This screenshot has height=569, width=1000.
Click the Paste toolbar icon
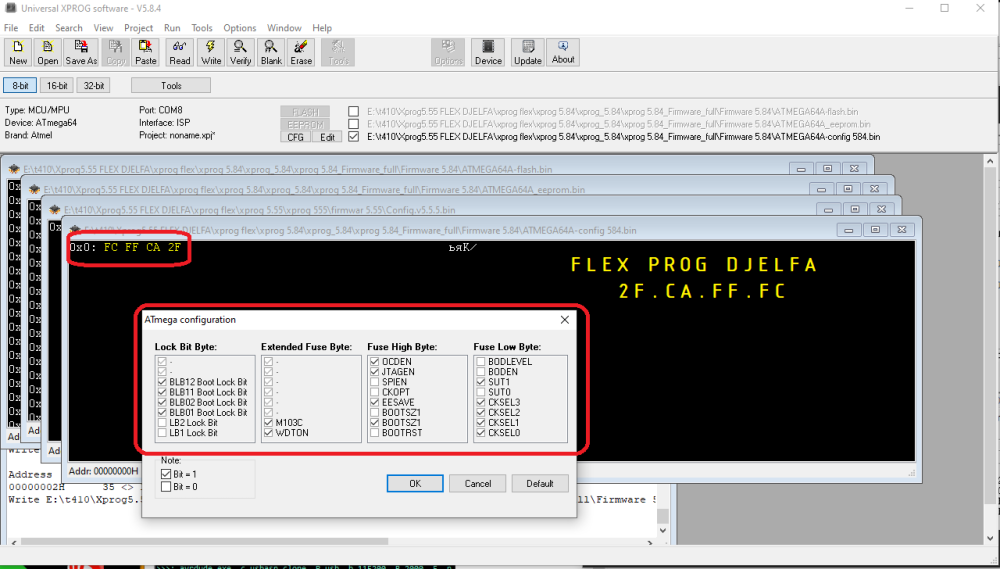(145, 52)
